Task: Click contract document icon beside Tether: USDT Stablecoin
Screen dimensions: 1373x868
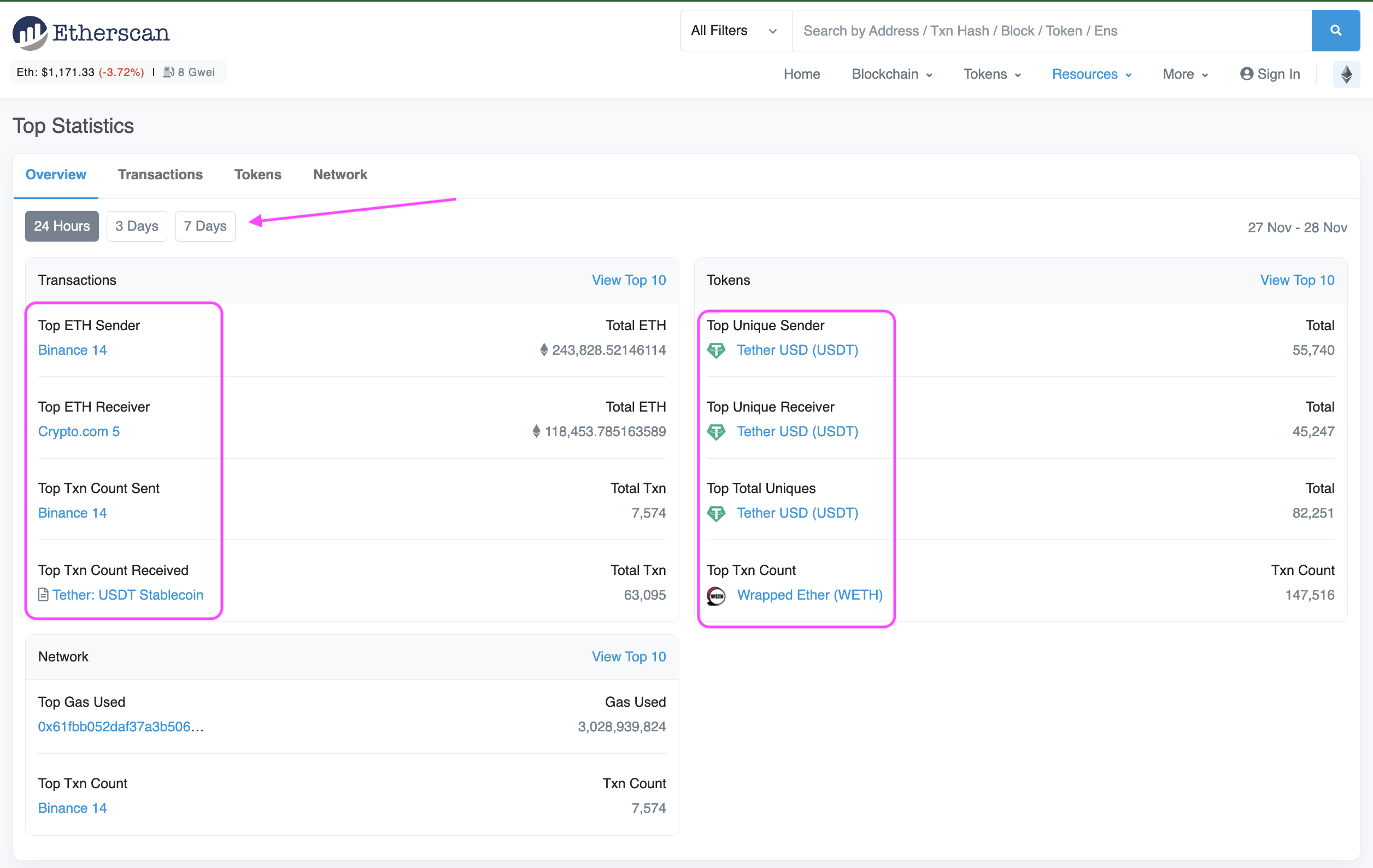Action: click(43, 595)
